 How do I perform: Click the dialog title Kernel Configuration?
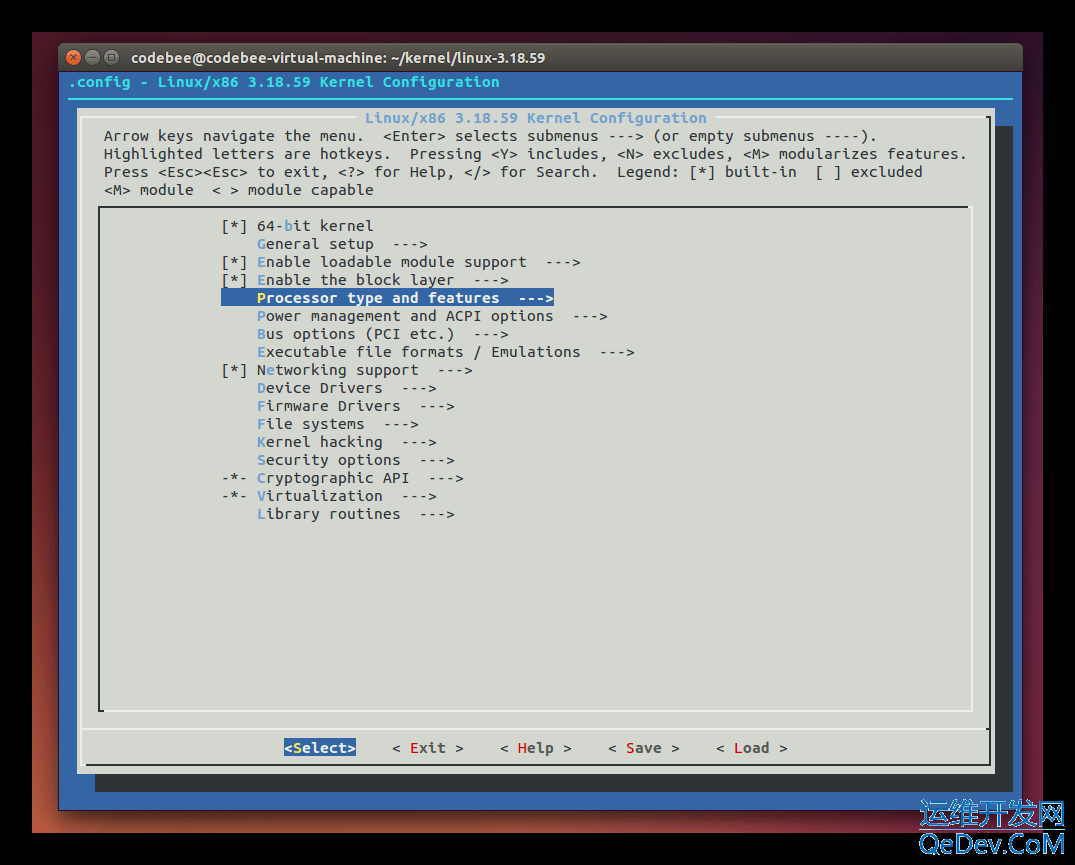[535, 118]
